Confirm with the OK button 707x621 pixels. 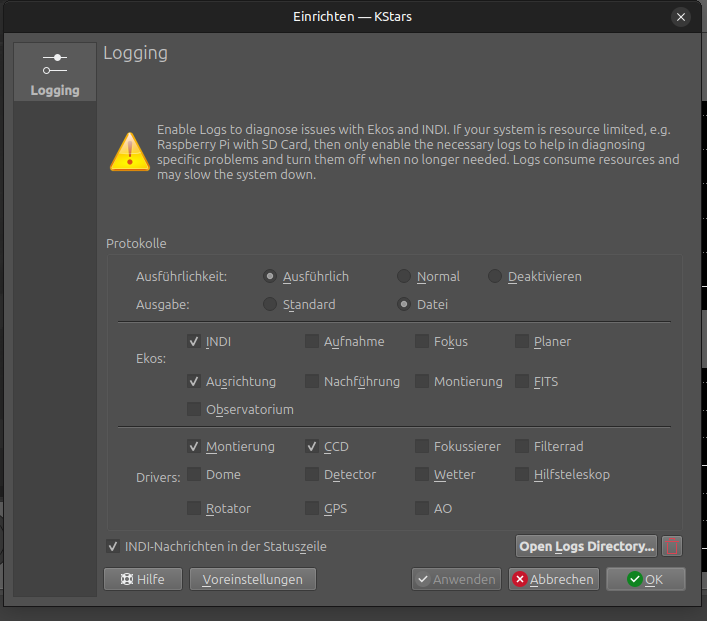646,579
